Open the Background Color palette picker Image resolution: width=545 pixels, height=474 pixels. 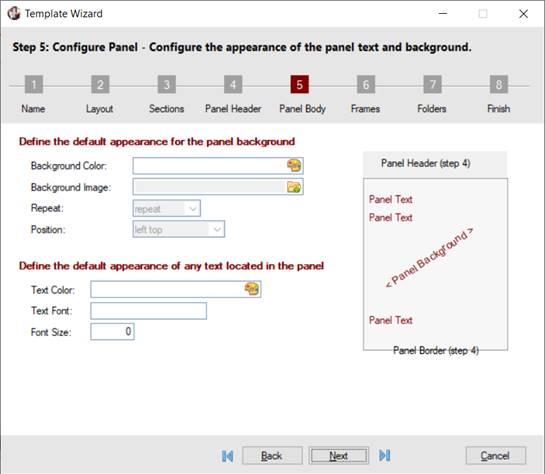[294, 165]
